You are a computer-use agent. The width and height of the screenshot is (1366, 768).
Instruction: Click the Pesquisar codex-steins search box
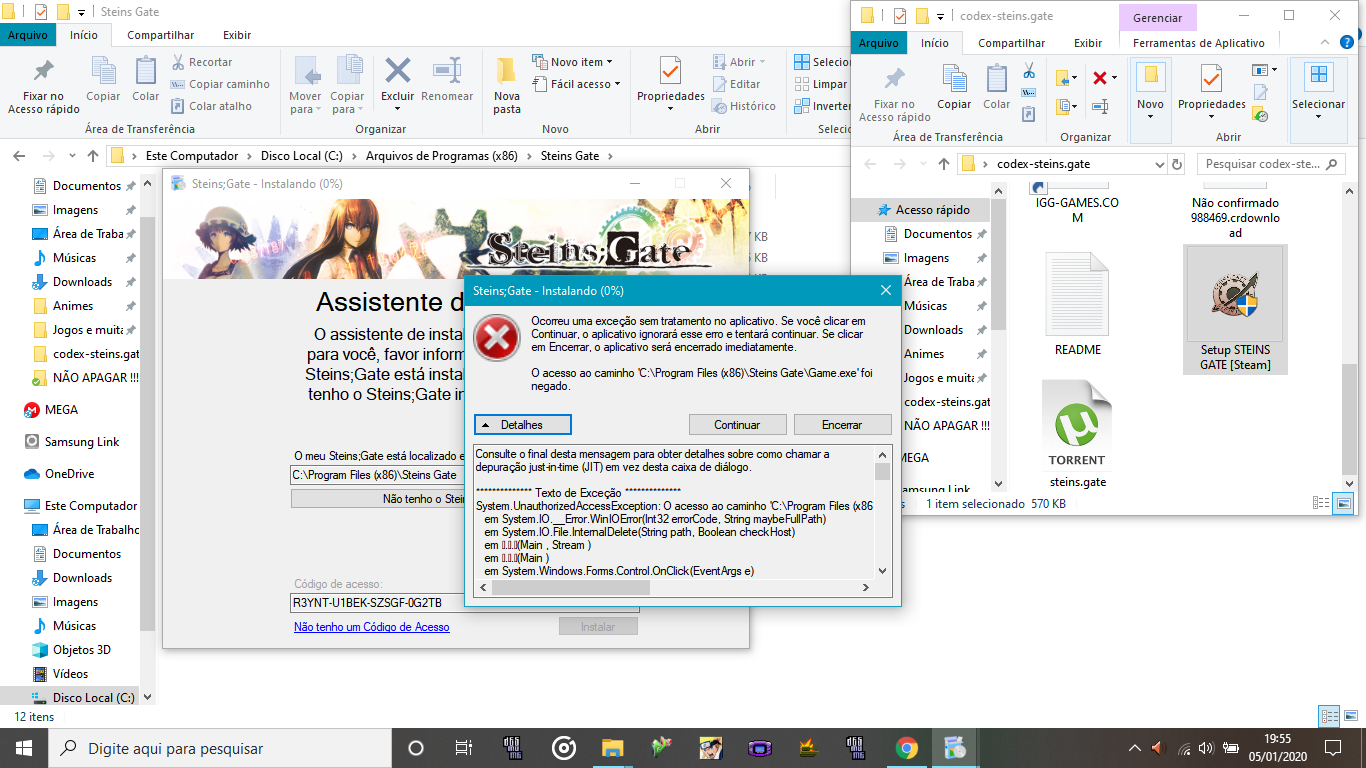[x=1271, y=164]
